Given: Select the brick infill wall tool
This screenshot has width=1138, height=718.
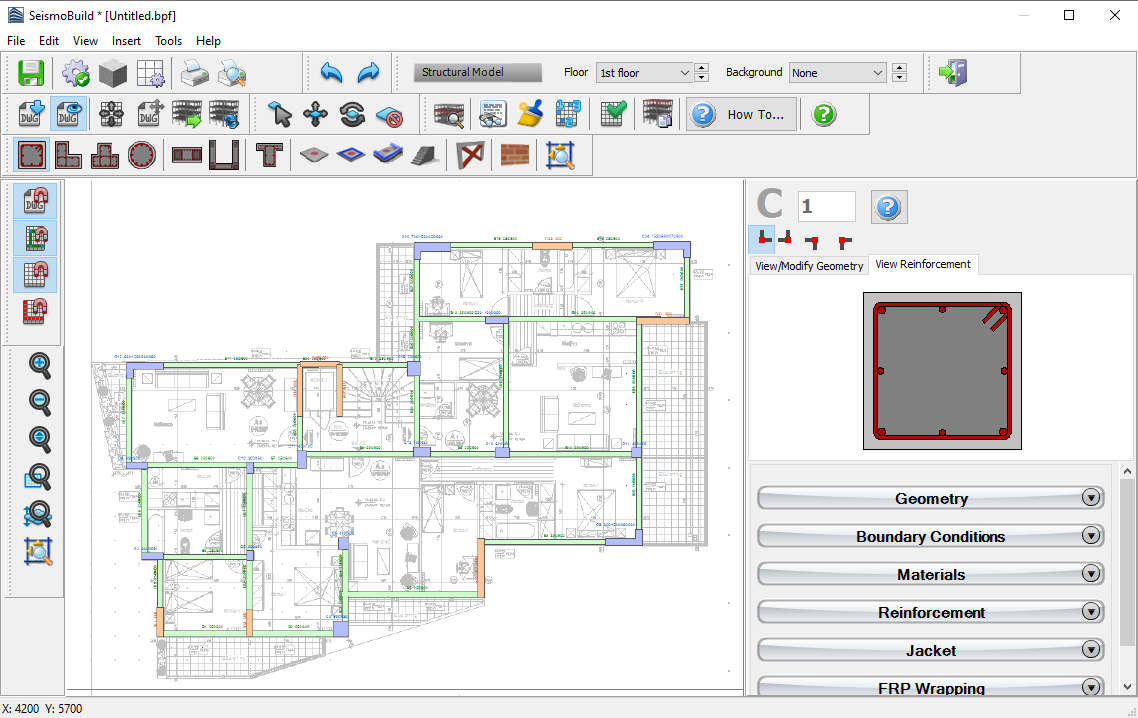Looking at the screenshot, I should [514, 155].
